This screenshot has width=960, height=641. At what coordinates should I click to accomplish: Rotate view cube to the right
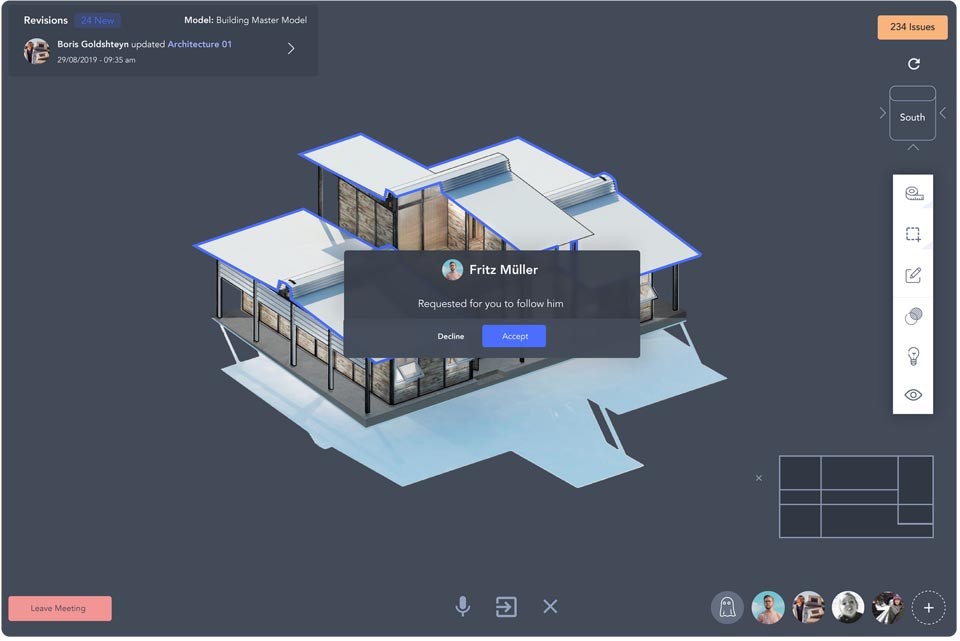tap(943, 113)
